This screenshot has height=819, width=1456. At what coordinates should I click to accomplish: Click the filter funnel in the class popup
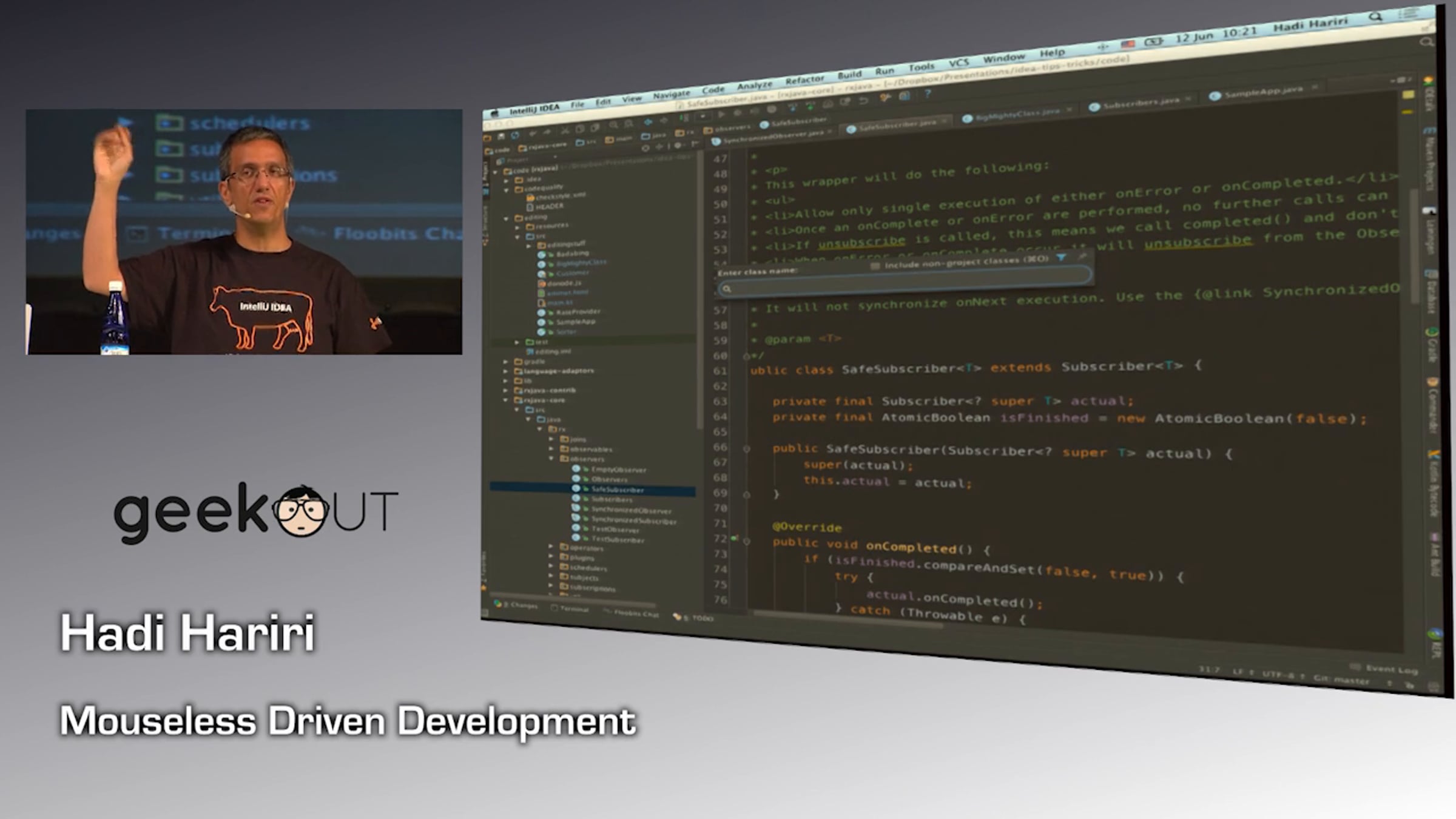click(1061, 258)
